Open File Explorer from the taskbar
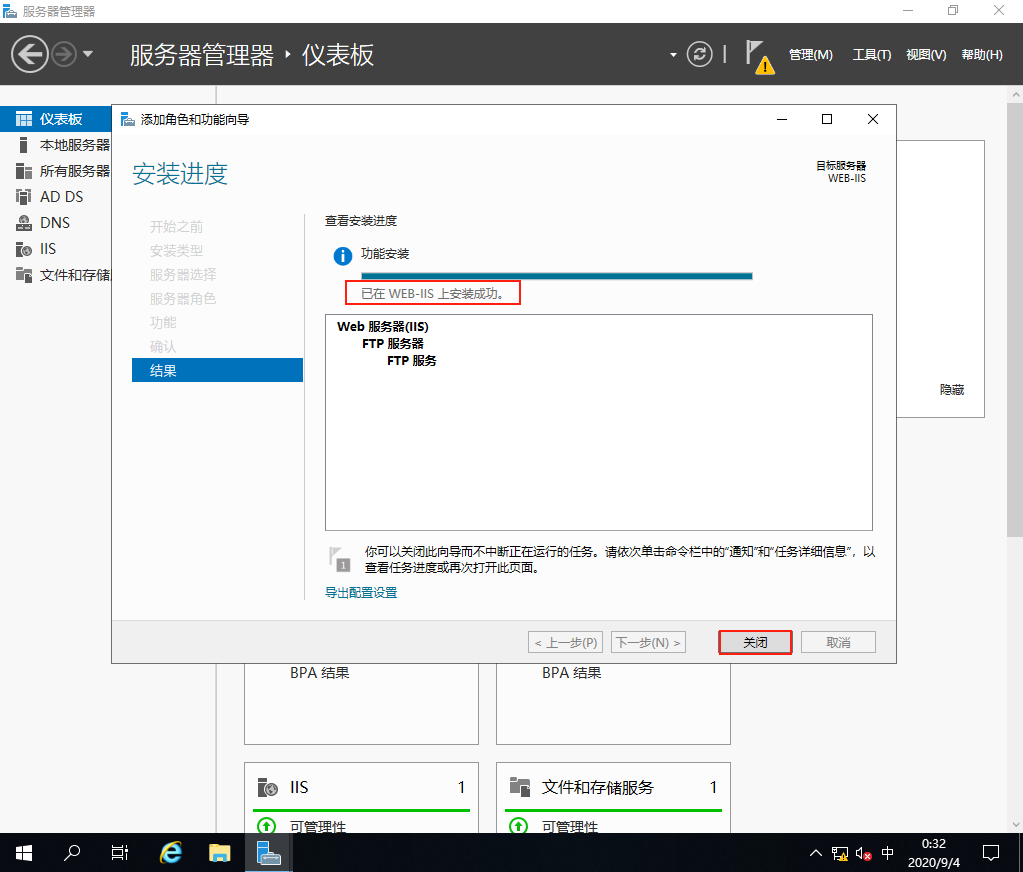This screenshot has height=872, width=1023. [219, 852]
